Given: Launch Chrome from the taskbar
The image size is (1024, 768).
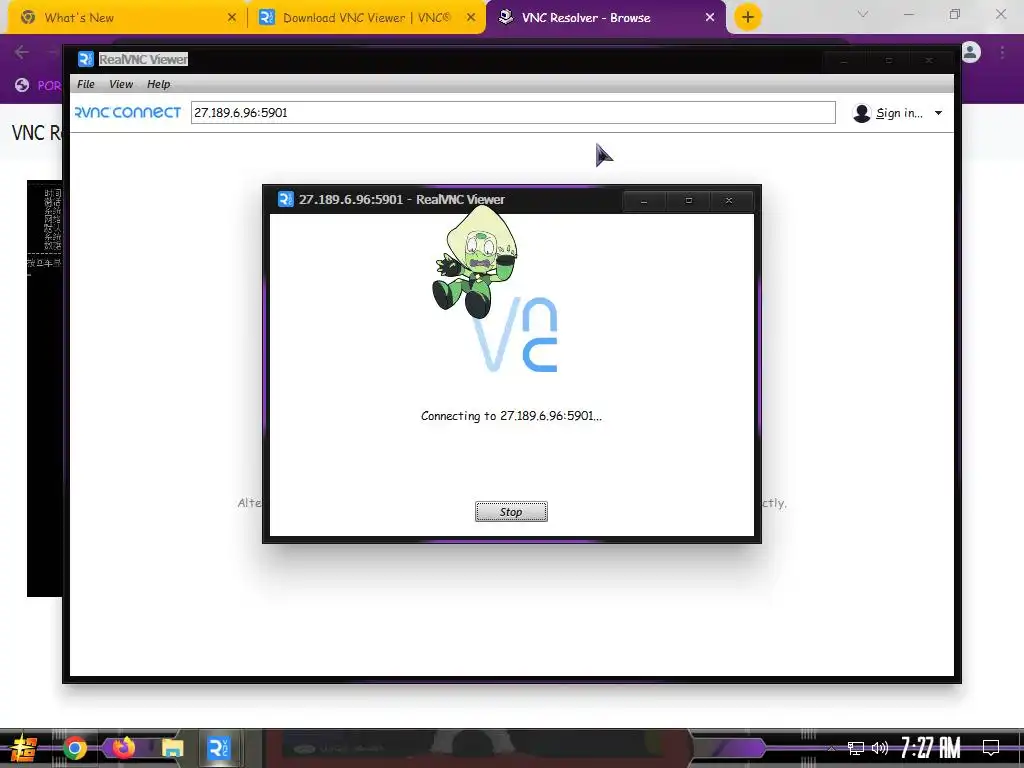Looking at the screenshot, I should tap(74, 748).
